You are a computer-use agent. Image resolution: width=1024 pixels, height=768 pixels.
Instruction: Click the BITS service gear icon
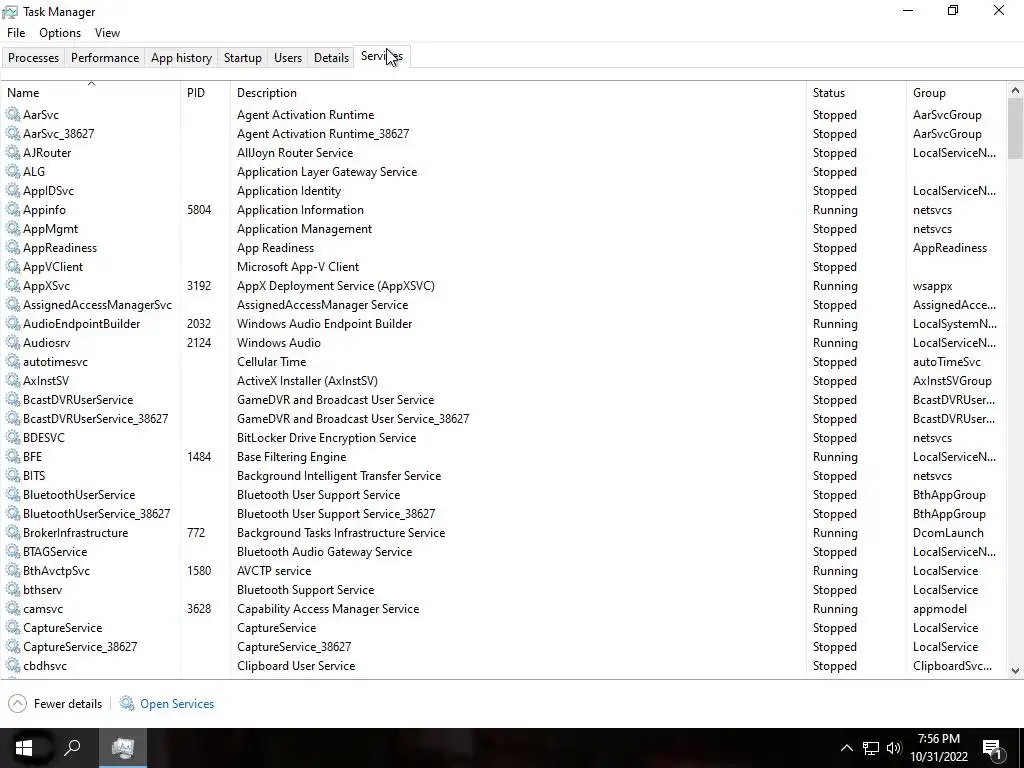click(x=12, y=475)
